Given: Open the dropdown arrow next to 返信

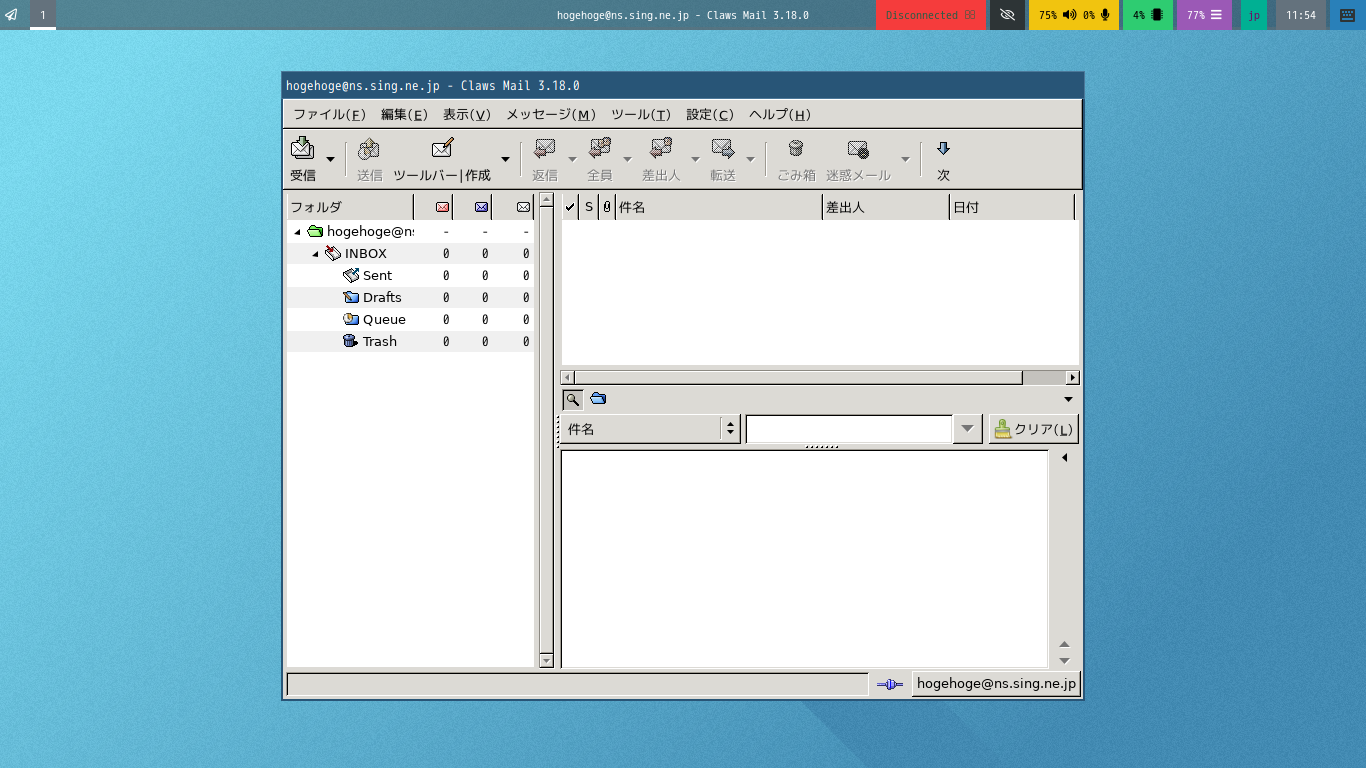Looking at the screenshot, I should point(573,159).
